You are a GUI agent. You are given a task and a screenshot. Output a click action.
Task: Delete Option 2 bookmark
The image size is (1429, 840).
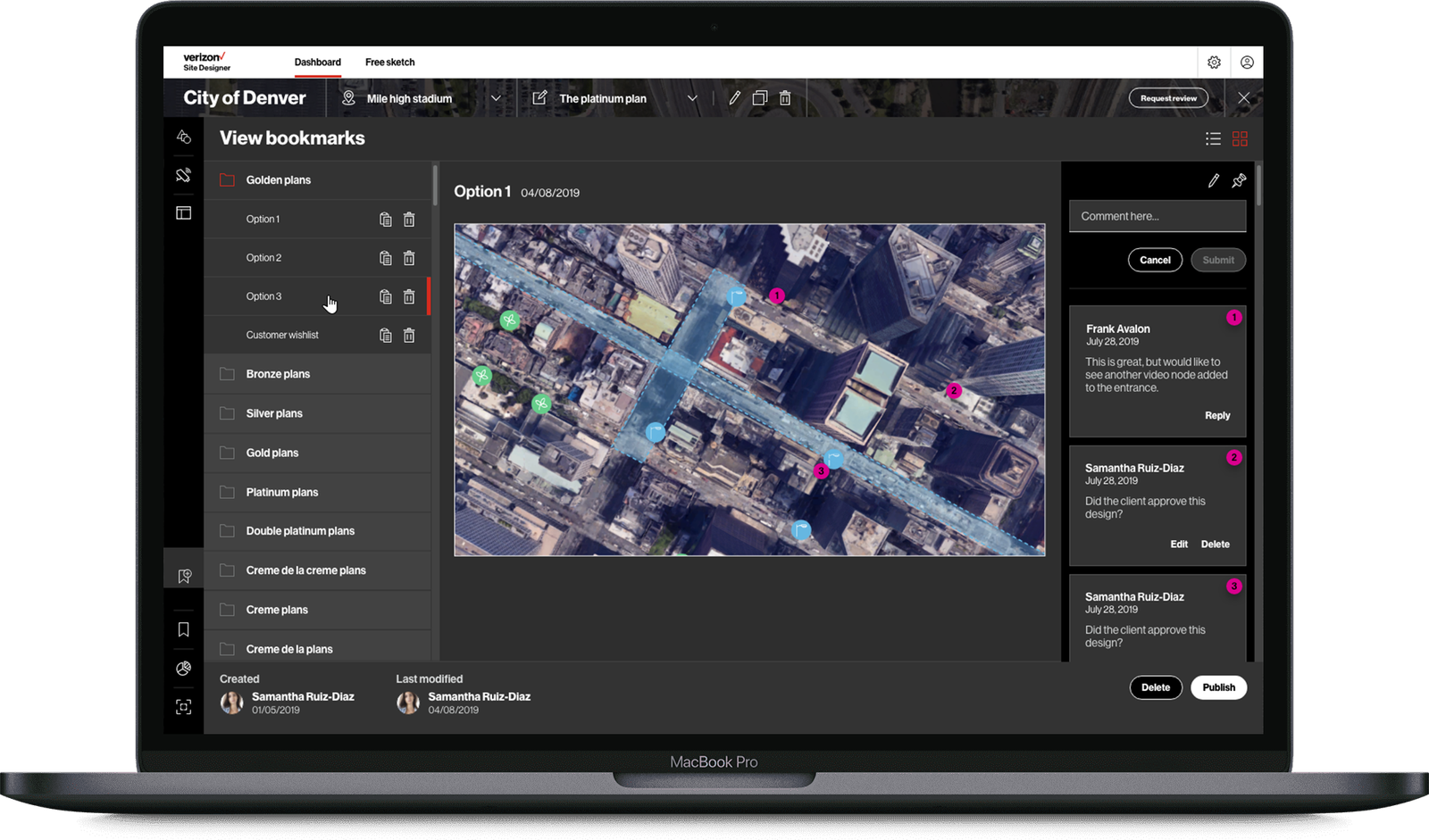(x=409, y=258)
